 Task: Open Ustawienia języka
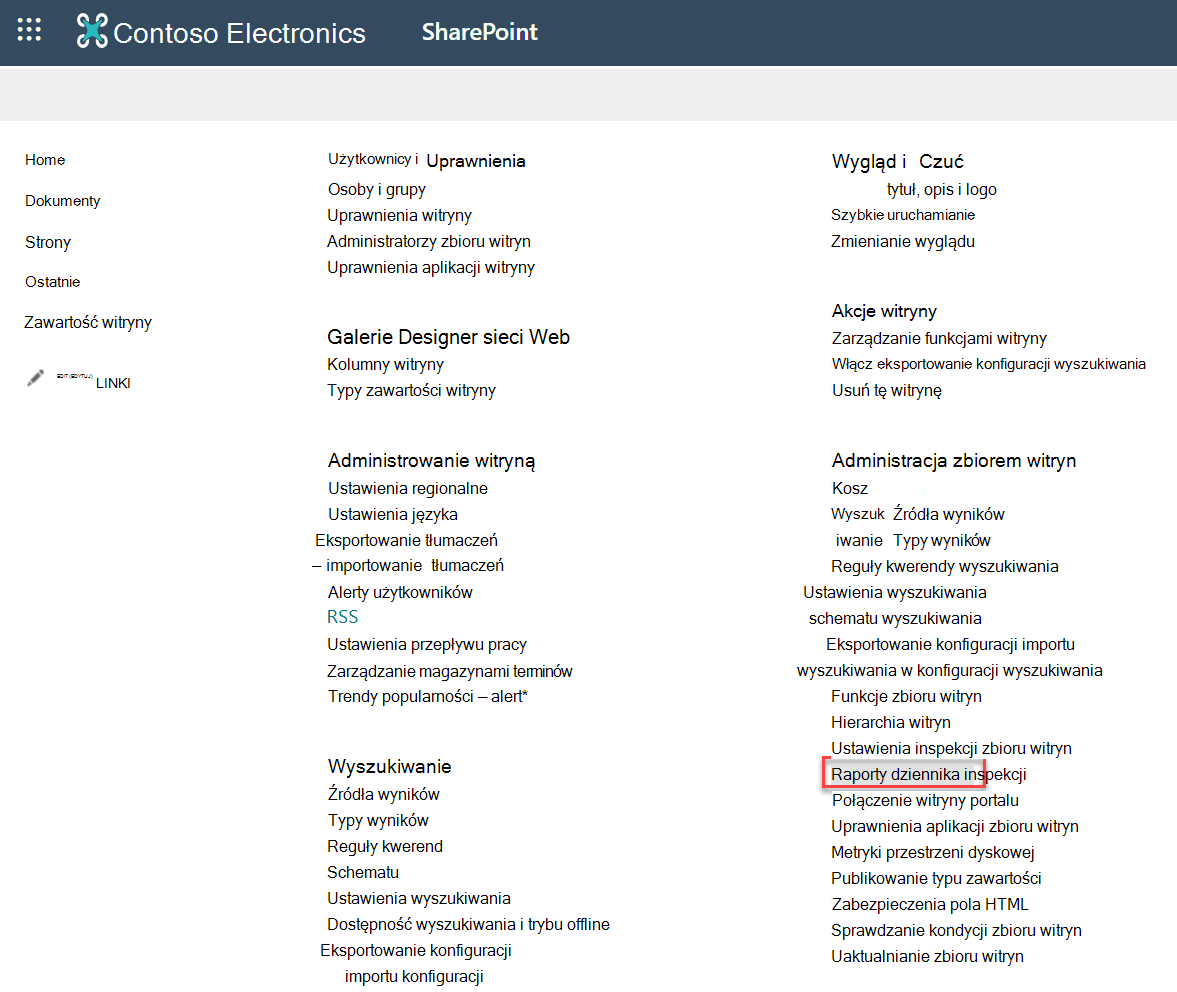coord(393,515)
